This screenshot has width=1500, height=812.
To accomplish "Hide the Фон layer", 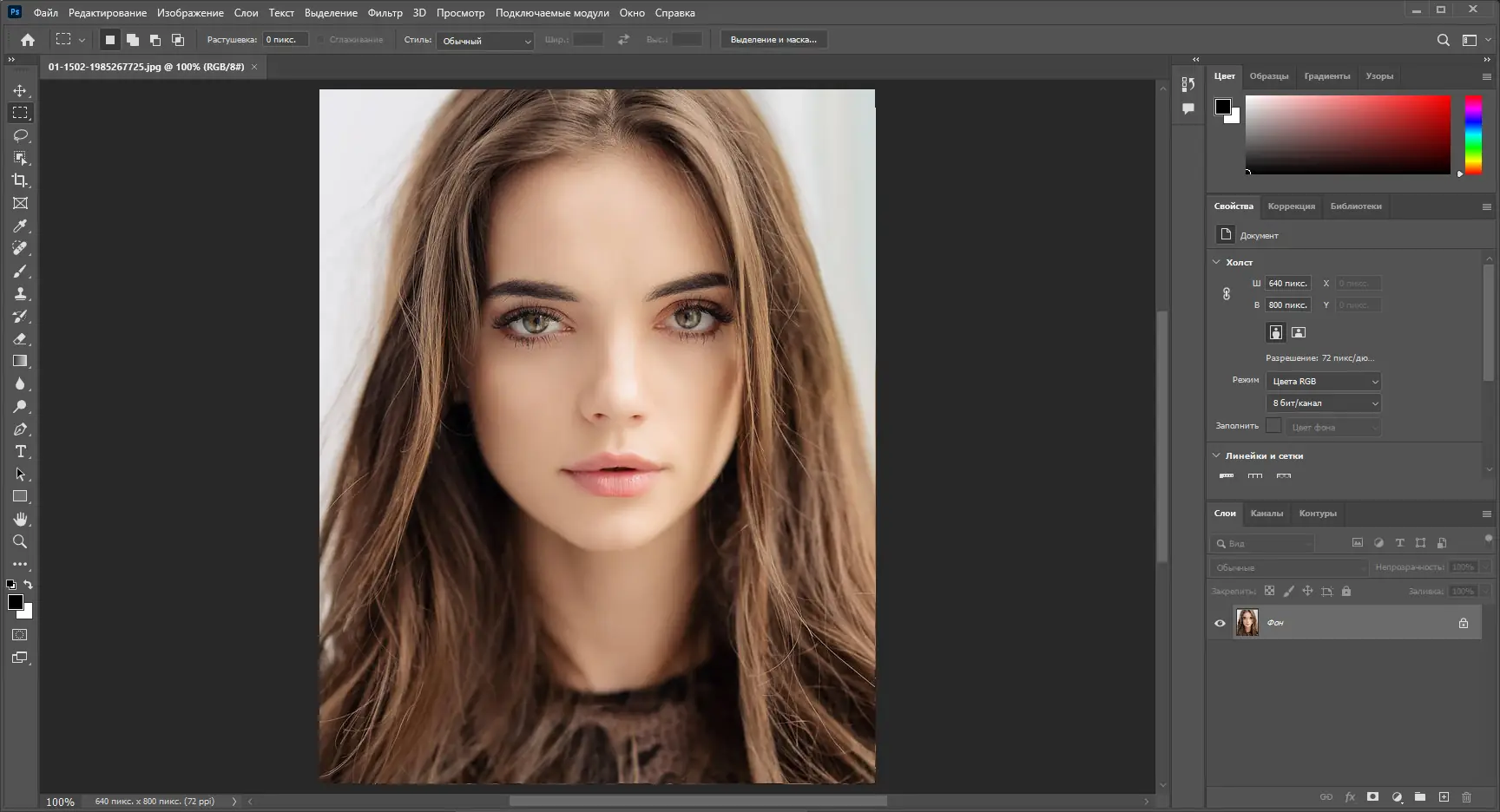I will [1220, 622].
